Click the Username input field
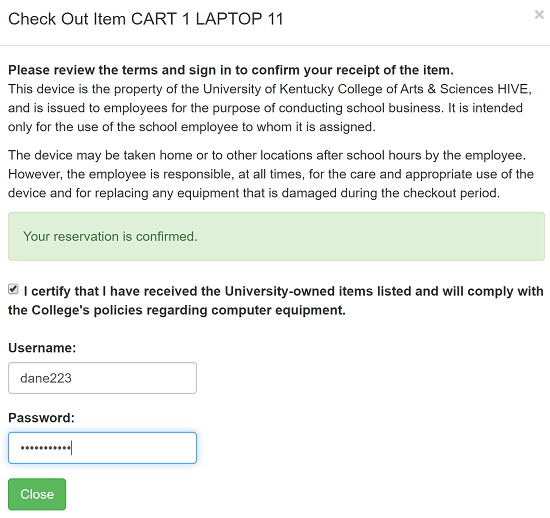The width and height of the screenshot is (550, 518). (102, 378)
